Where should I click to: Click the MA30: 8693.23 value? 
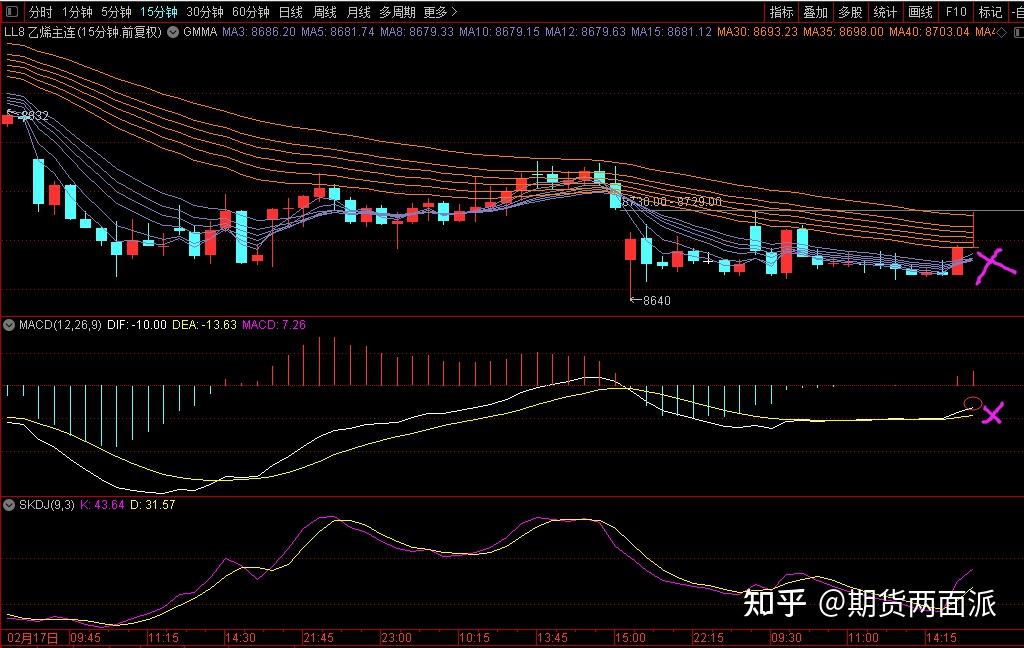758,31
